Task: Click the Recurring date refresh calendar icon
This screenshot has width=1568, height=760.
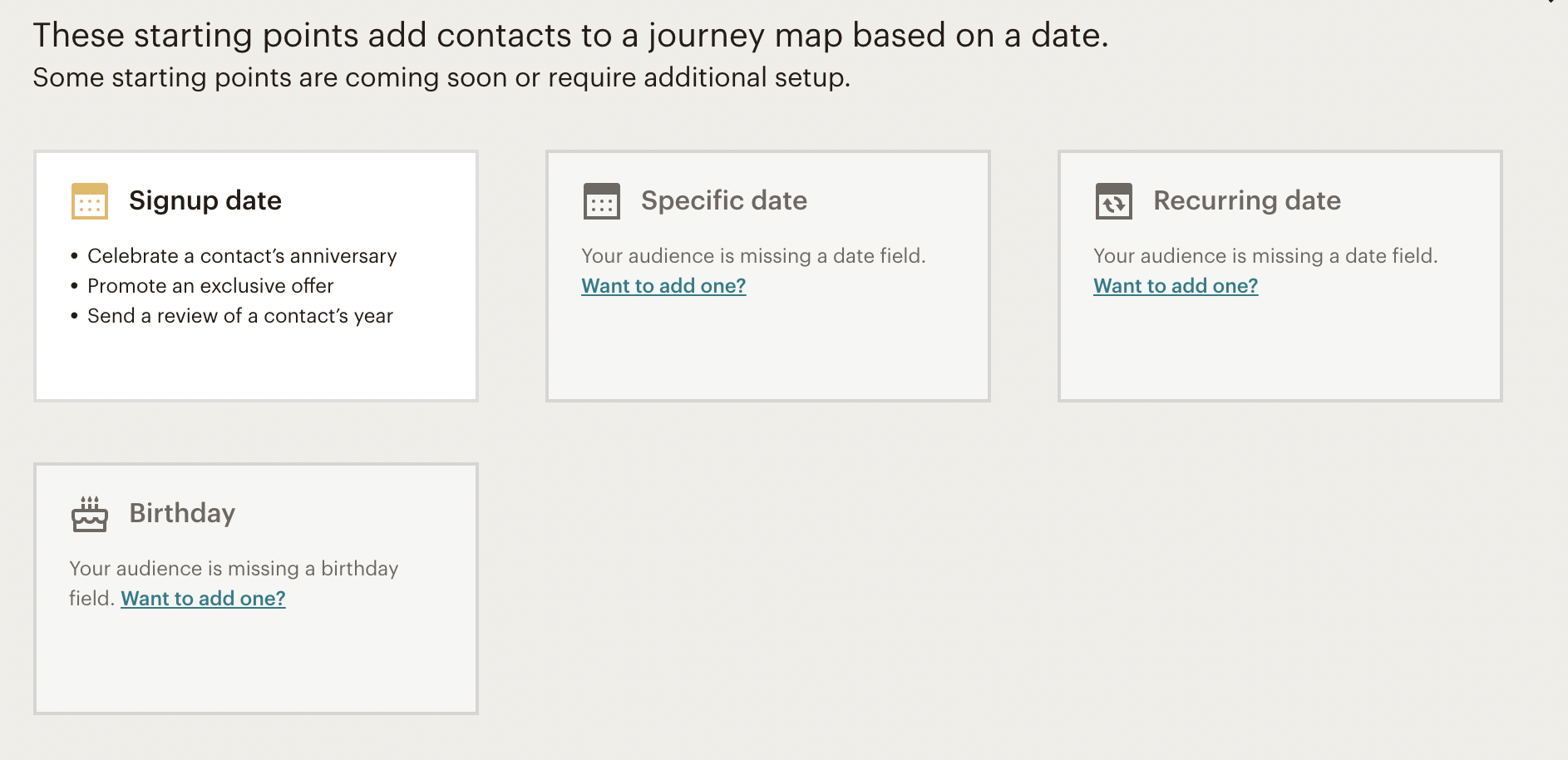Action: point(1114,201)
